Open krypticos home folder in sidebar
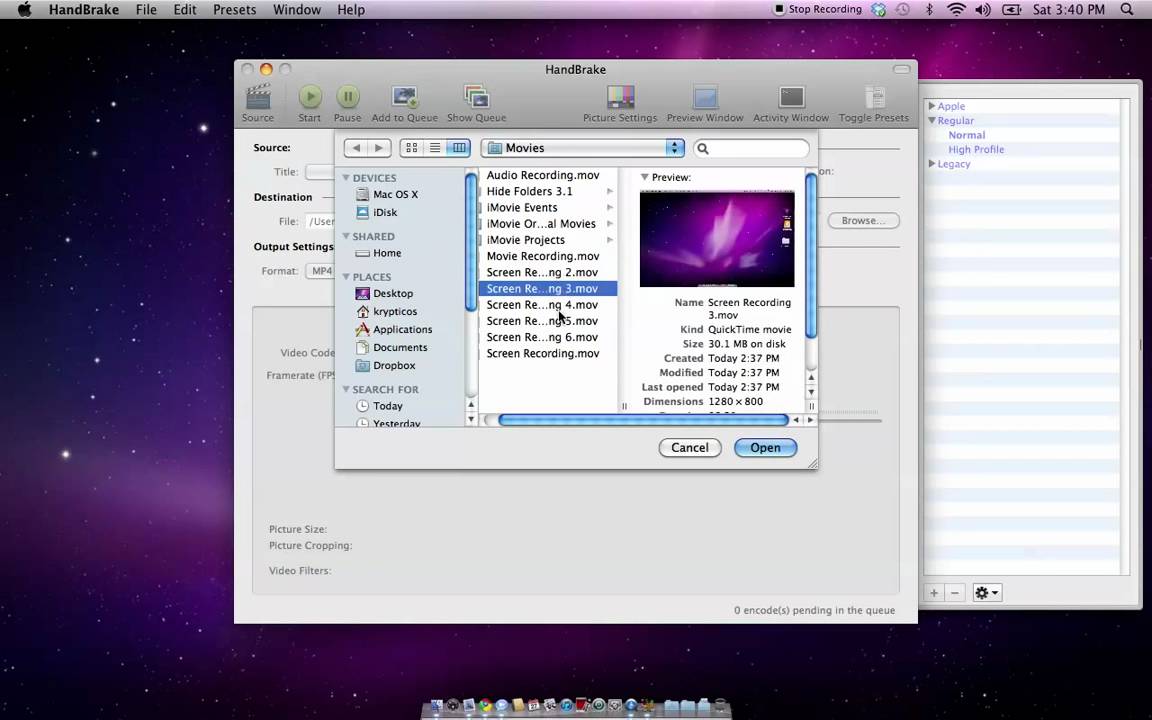 pyautogui.click(x=386, y=312)
